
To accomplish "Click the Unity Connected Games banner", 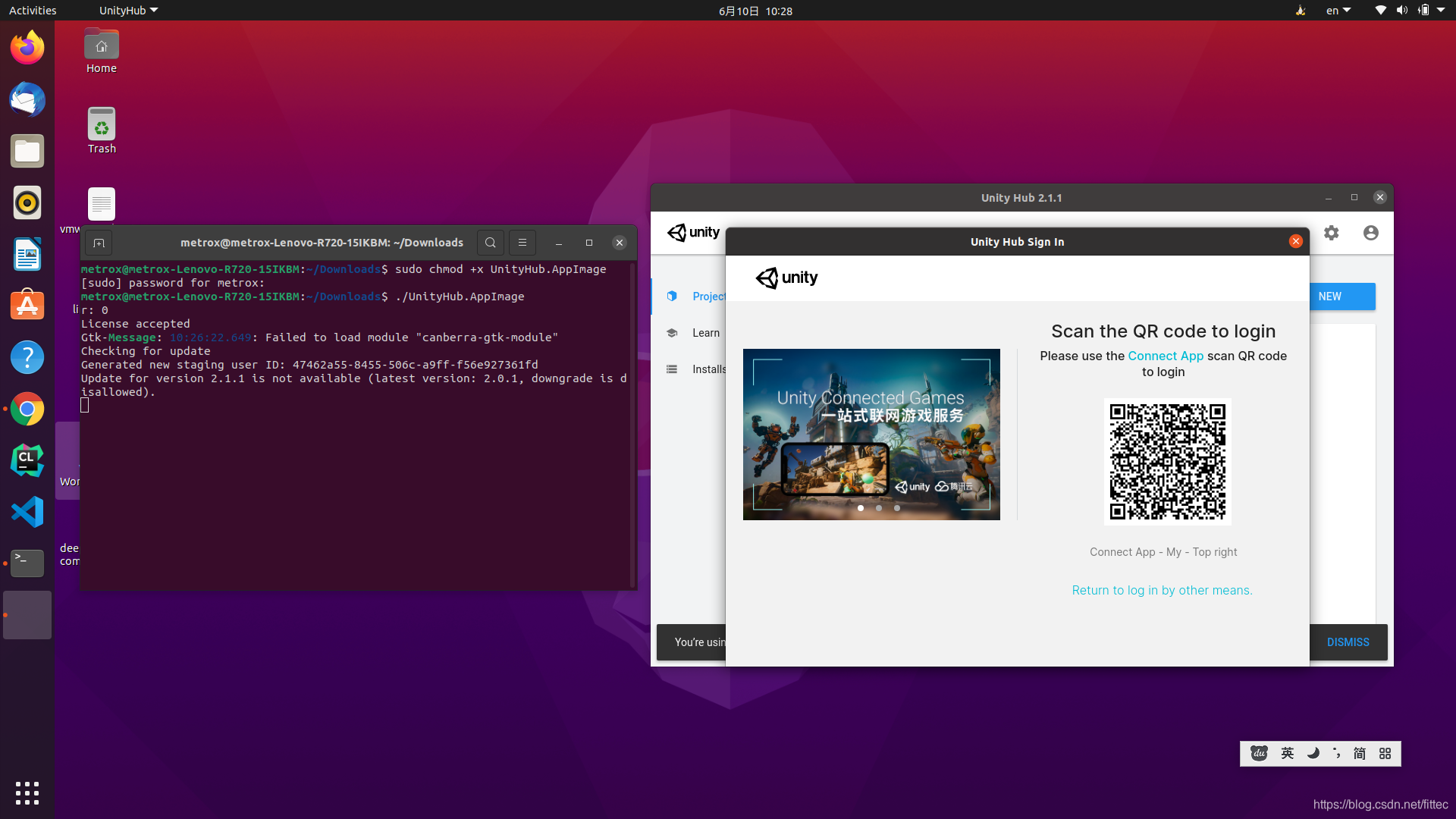I will tap(871, 435).
